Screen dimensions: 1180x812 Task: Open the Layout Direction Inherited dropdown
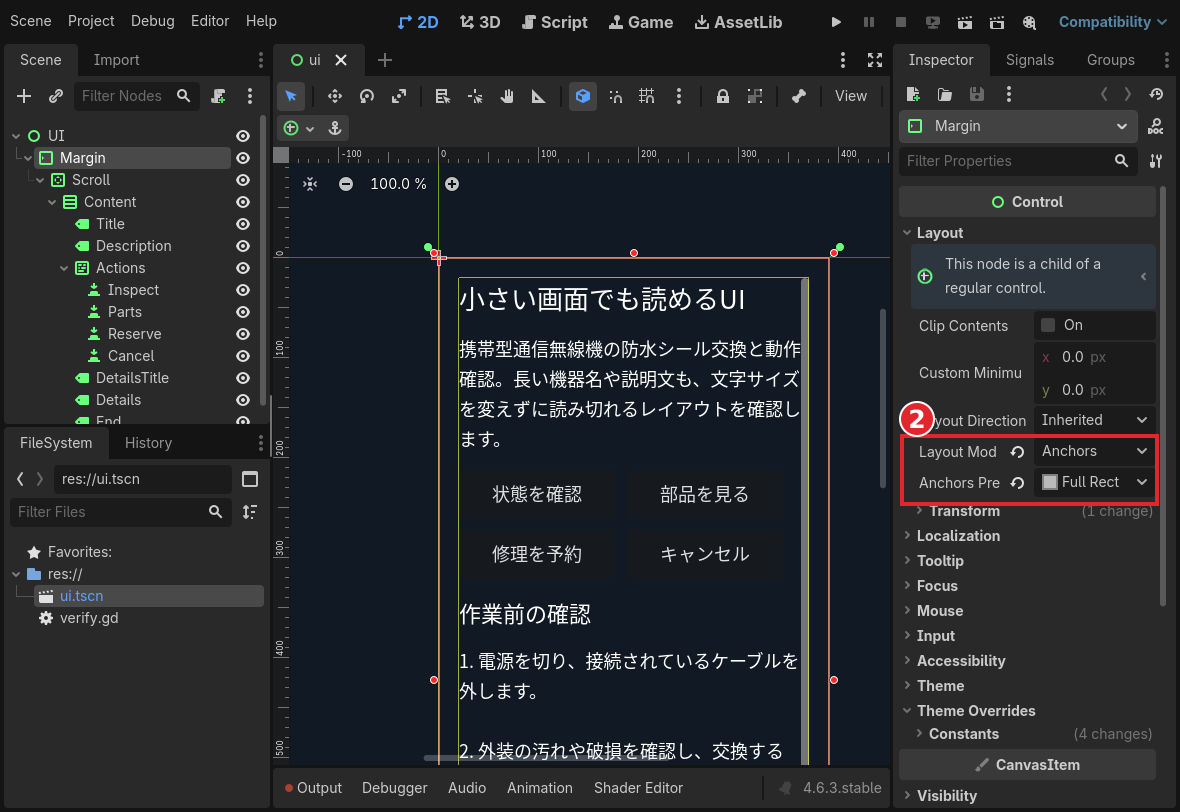tap(1094, 420)
